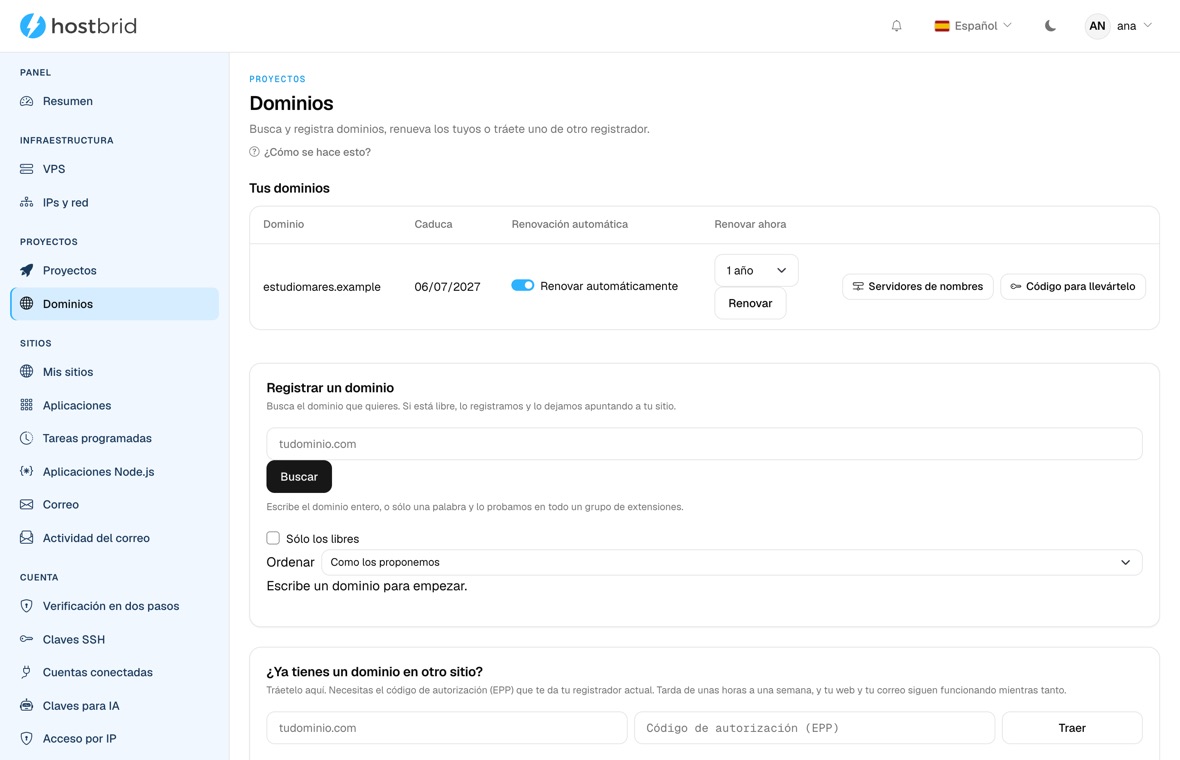Click the Renovar ahora column header
This screenshot has height=760, width=1180.
pyautogui.click(x=750, y=224)
